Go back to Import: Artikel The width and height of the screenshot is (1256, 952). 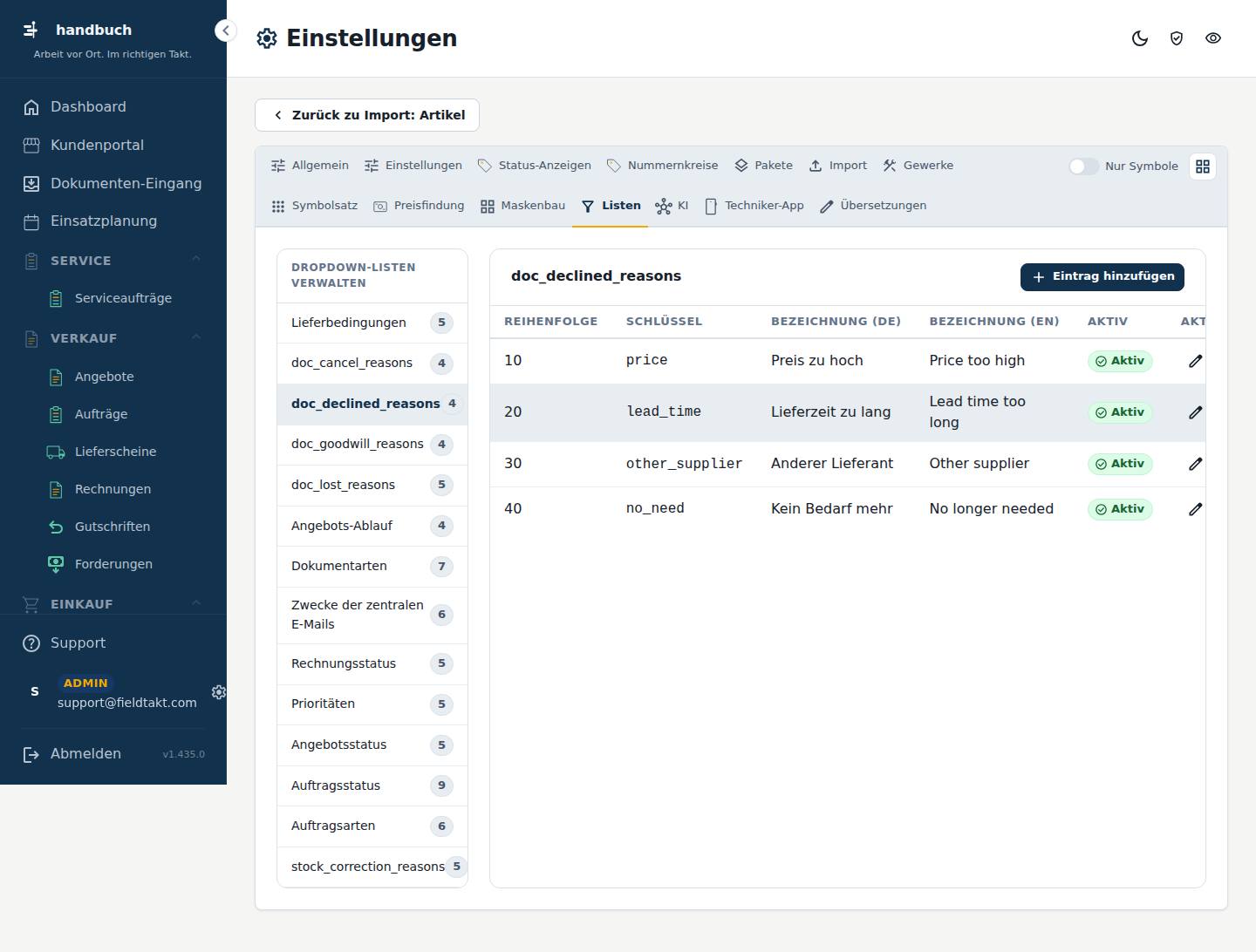point(367,115)
